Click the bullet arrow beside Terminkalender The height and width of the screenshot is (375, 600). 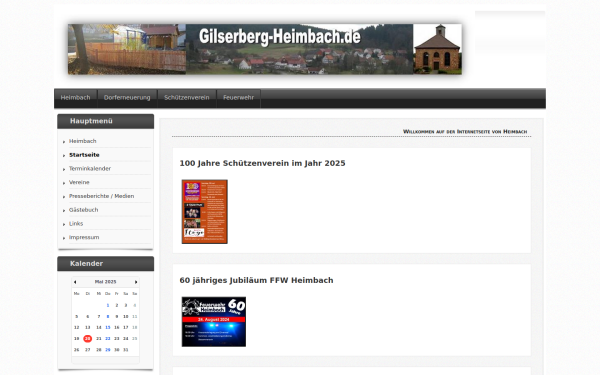[64, 169]
